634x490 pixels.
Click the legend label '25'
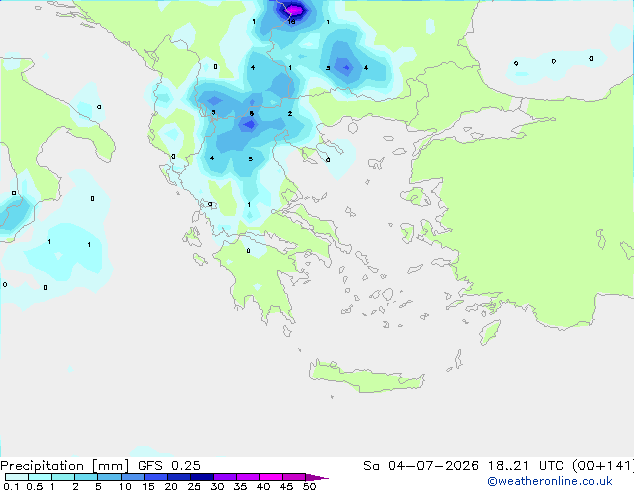point(194,486)
